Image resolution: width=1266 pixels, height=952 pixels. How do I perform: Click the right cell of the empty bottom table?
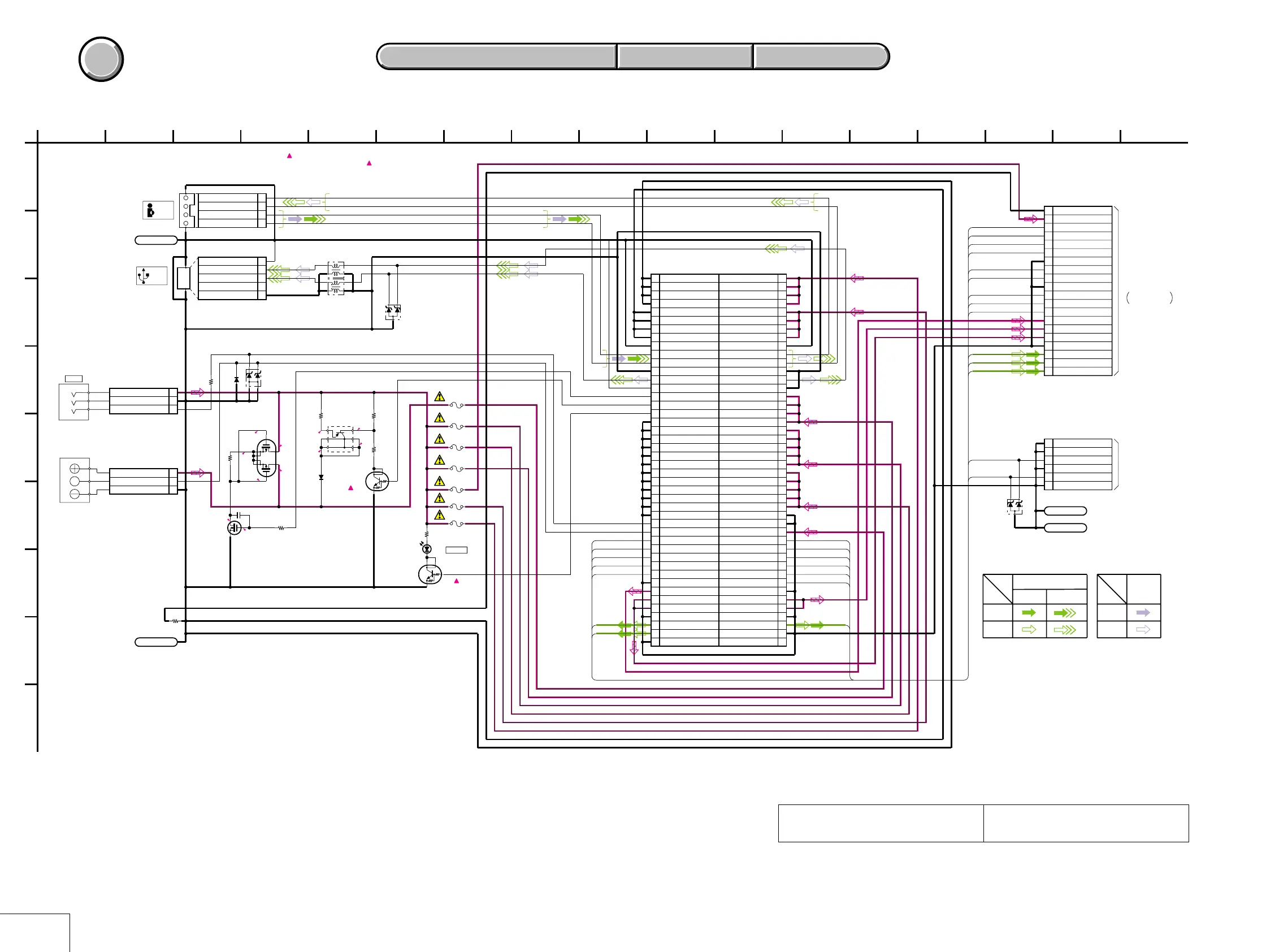1086,823
